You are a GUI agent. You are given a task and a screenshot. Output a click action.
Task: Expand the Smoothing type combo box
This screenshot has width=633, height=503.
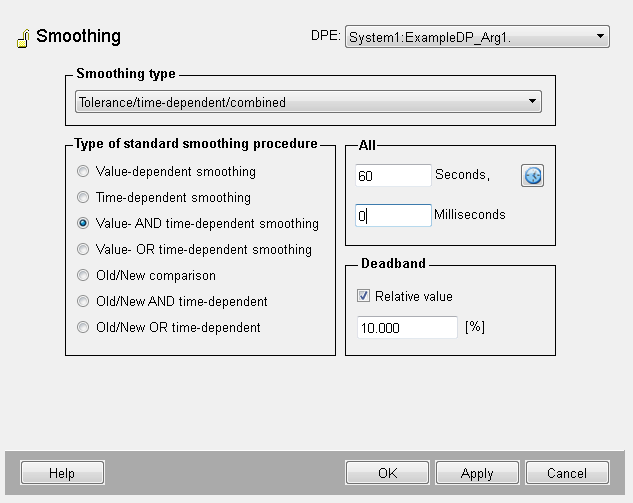pos(308,102)
